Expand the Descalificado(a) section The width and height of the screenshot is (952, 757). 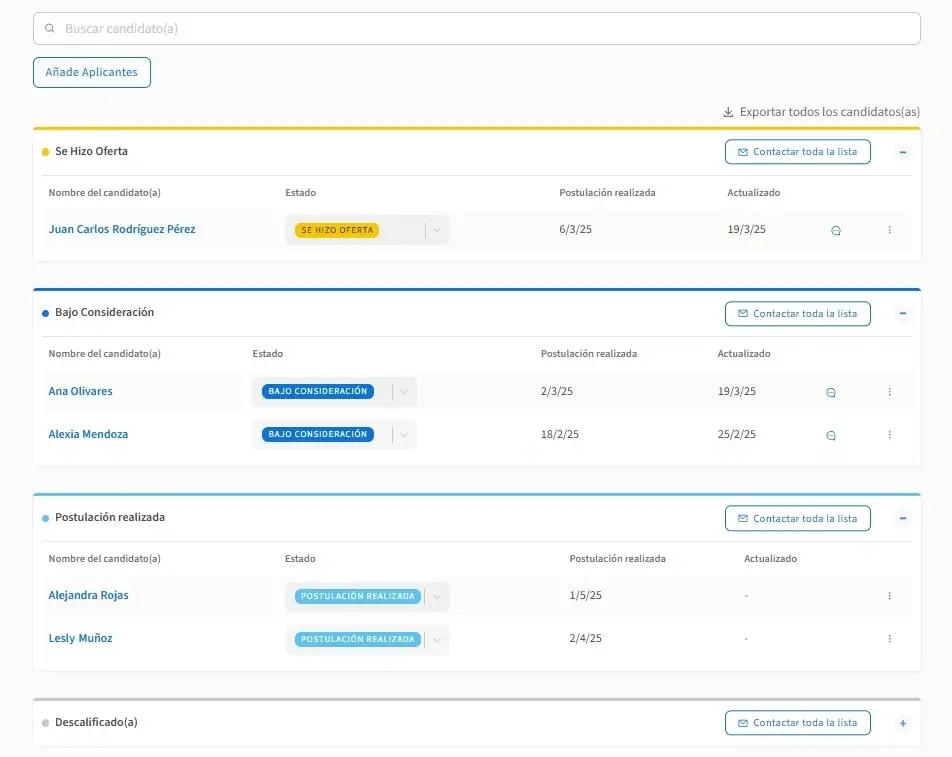903,723
